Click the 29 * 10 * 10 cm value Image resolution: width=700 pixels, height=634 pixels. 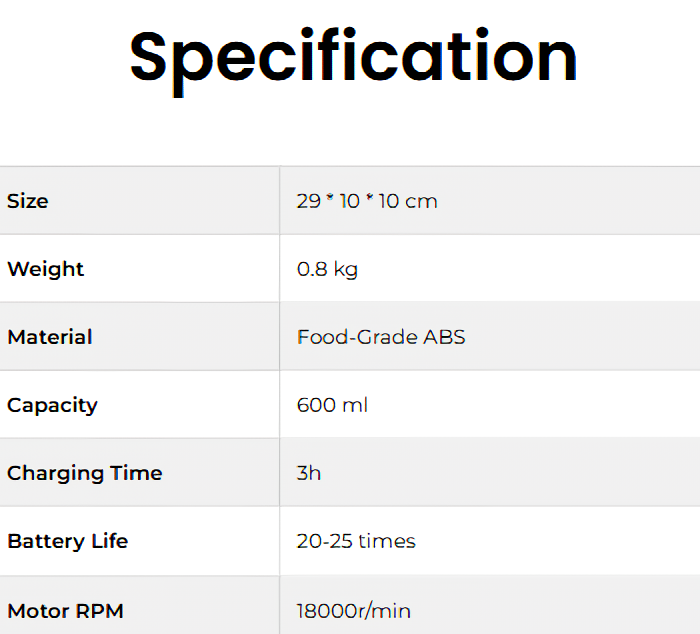(367, 201)
